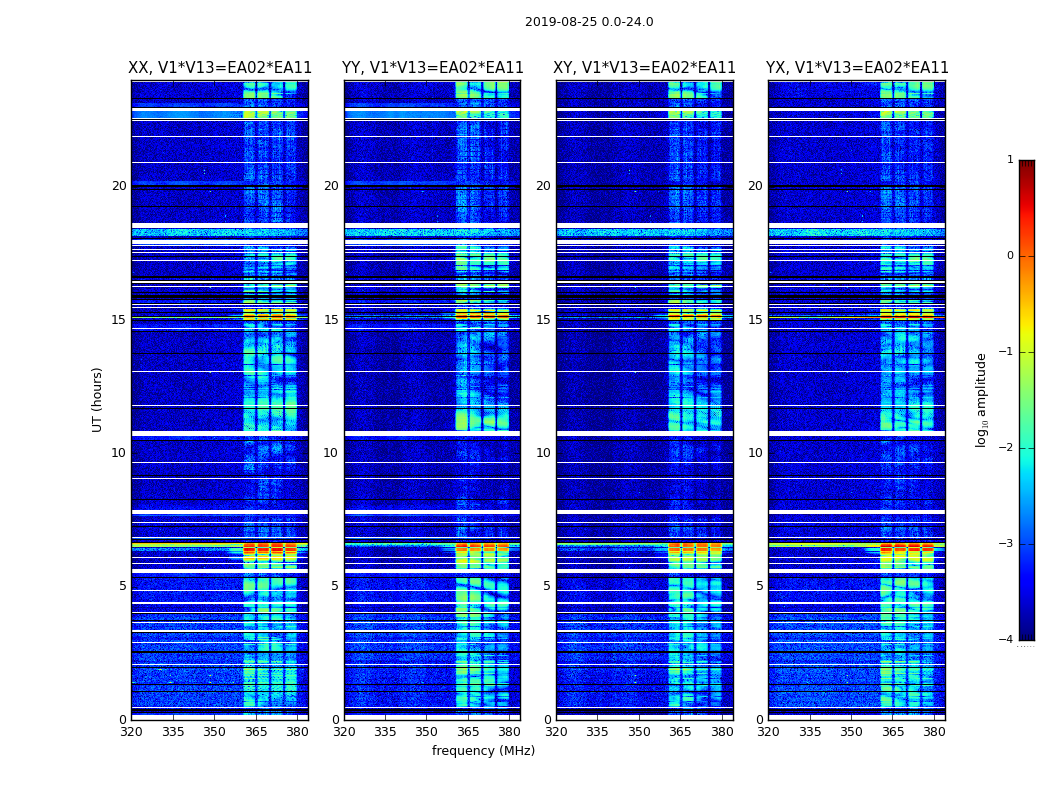Click the 10 hour tick label of YY plot
Viewport: 1050px width, 800px height.
pos(331,453)
